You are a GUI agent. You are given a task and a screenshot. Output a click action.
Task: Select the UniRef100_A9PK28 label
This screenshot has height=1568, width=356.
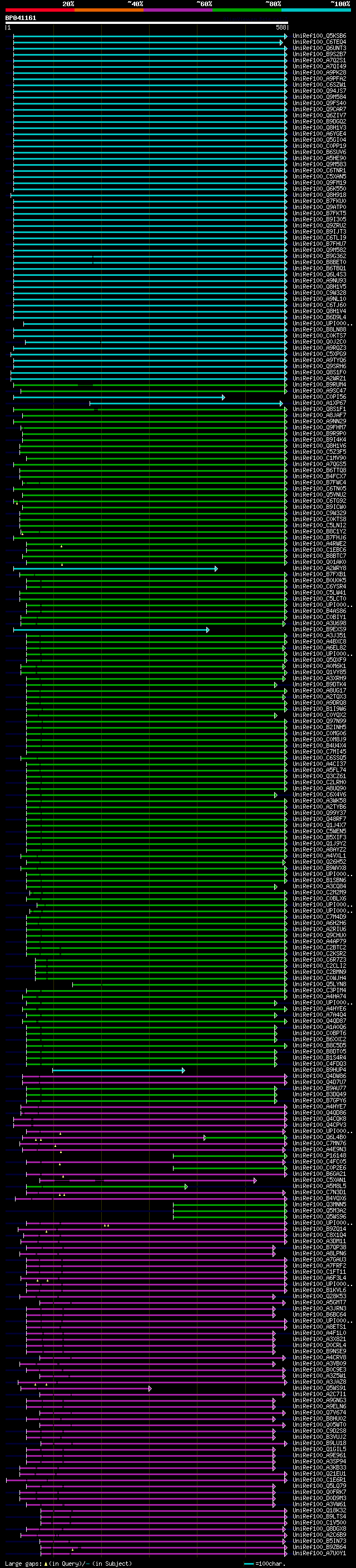point(319,72)
